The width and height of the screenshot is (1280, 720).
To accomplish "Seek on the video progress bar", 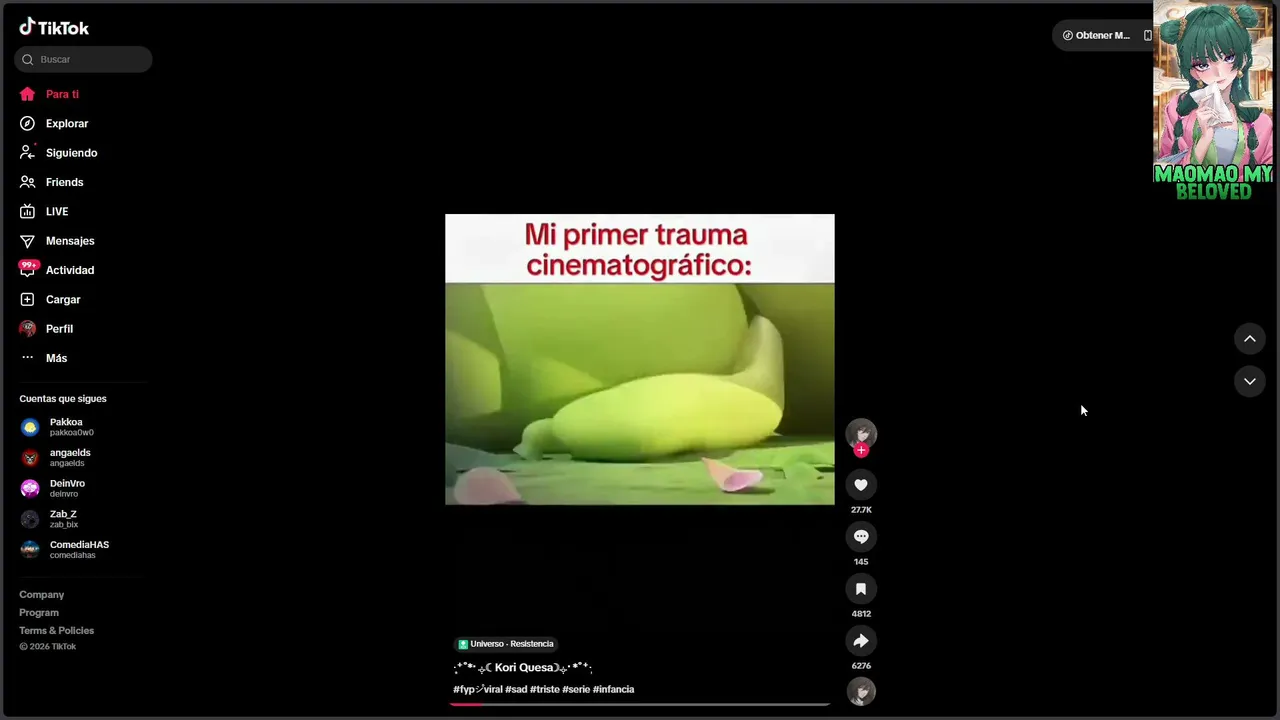I will point(640,704).
